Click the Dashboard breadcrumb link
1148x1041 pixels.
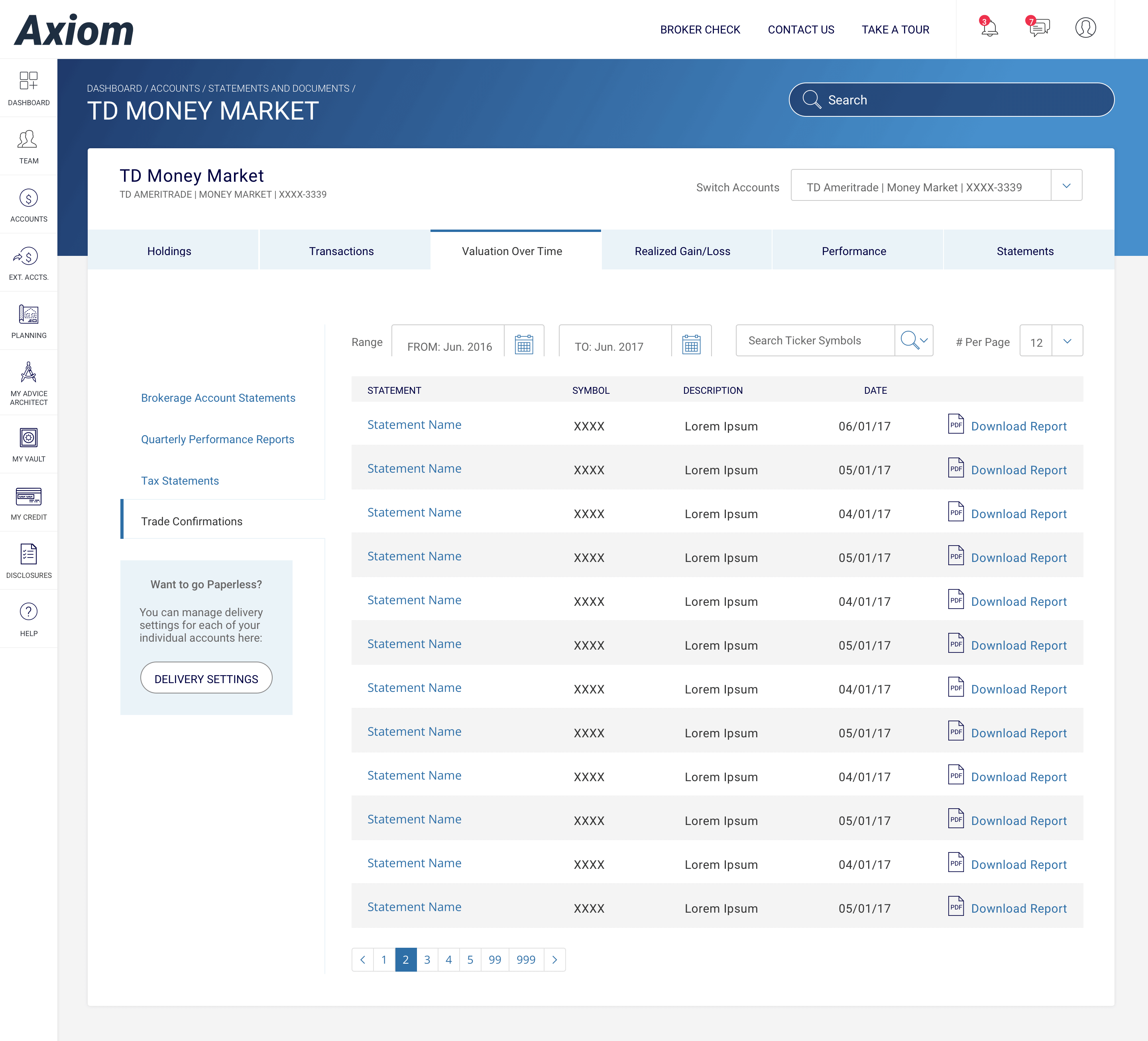point(114,88)
